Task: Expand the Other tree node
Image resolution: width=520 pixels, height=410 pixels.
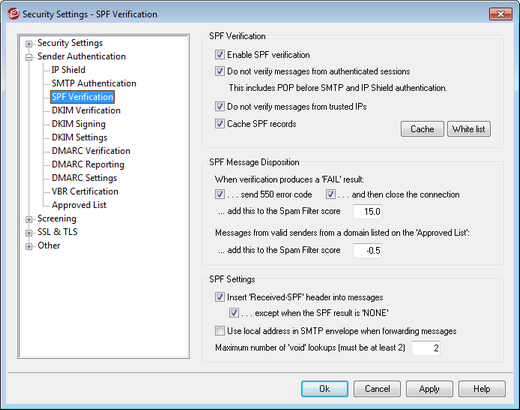Action: point(29,247)
